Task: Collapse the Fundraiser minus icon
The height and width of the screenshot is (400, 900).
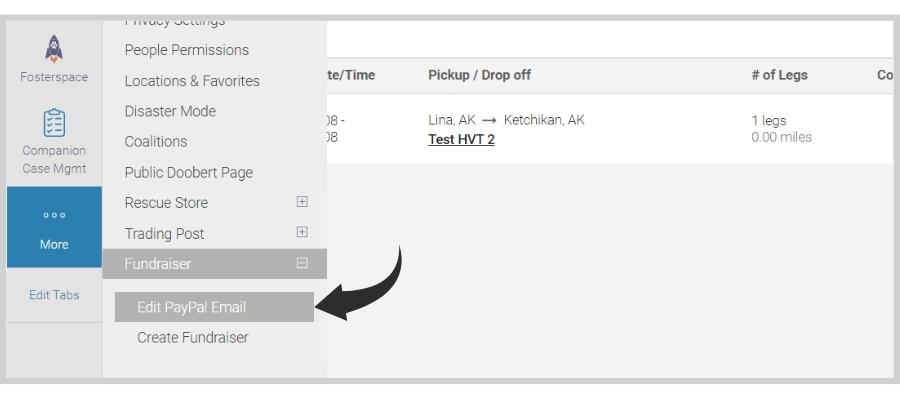Action: (x=302, y=263)
